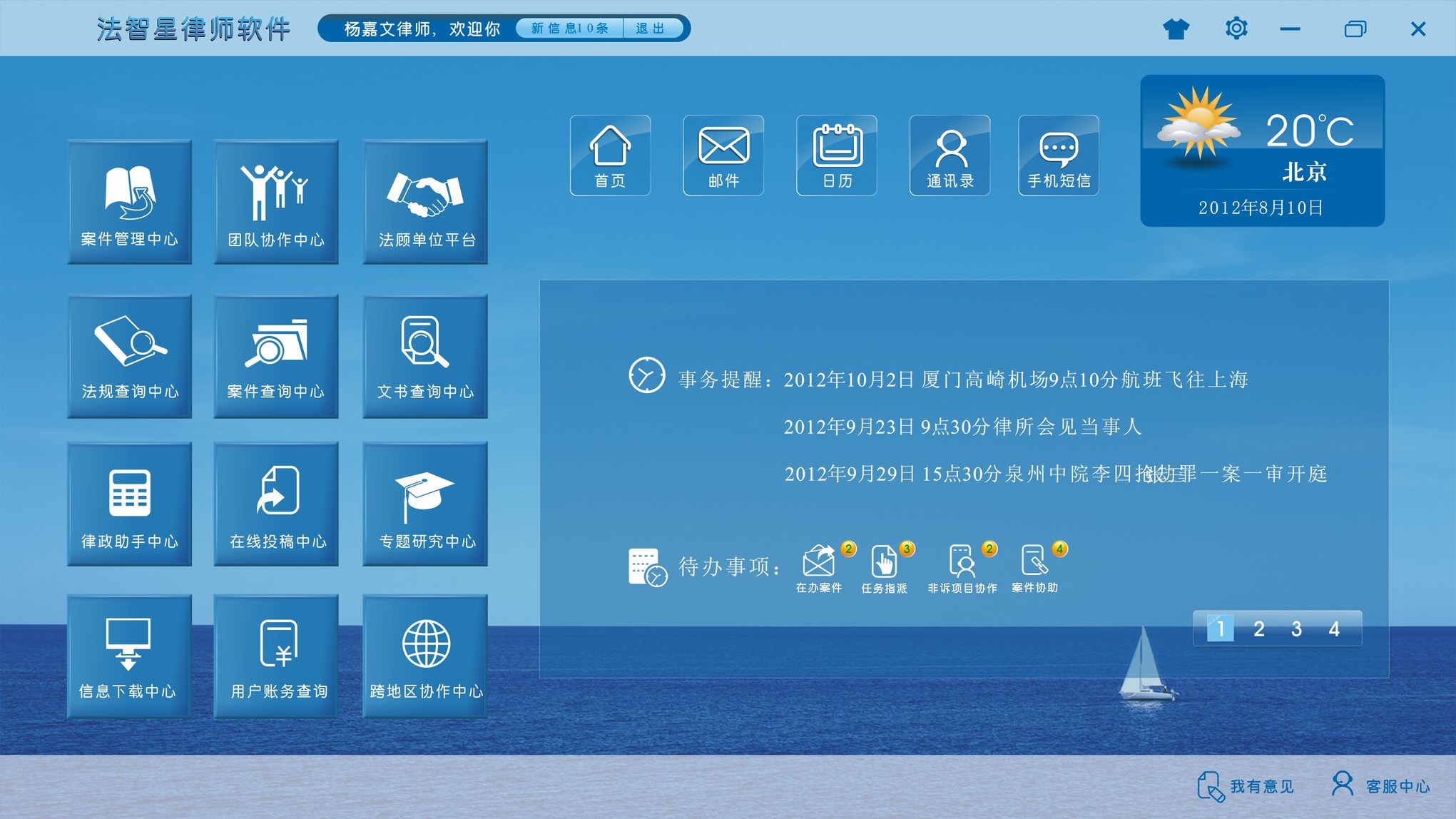Open the 案件管理中心 module
The image size is (1456, 819).
click(x=129, y=203)
